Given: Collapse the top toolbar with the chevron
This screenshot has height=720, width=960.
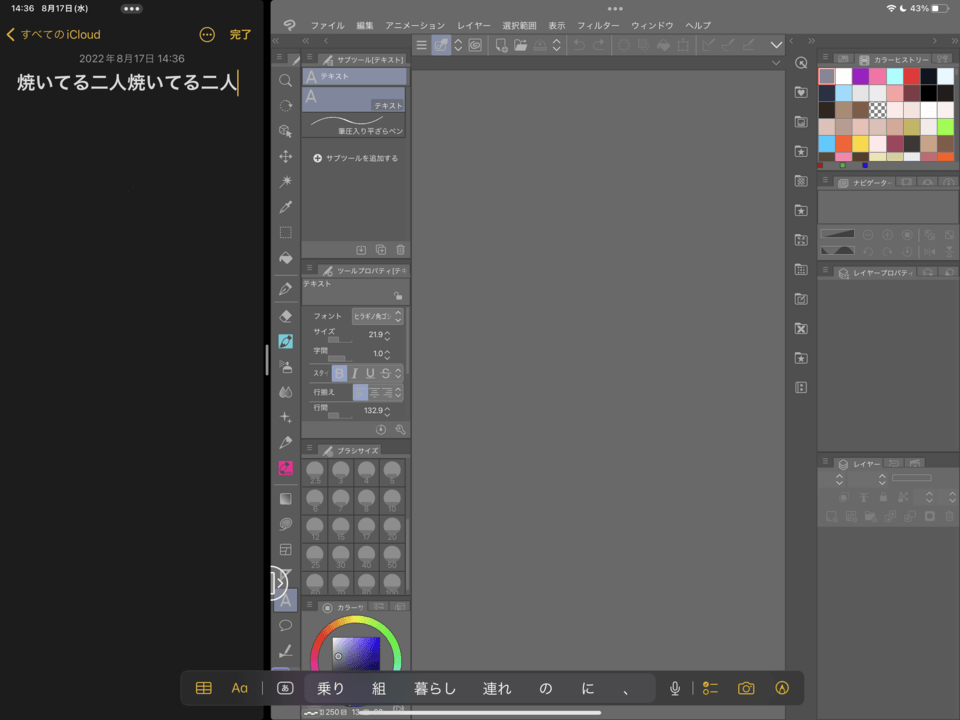Looking at the screenshot, I should [776, 44].
